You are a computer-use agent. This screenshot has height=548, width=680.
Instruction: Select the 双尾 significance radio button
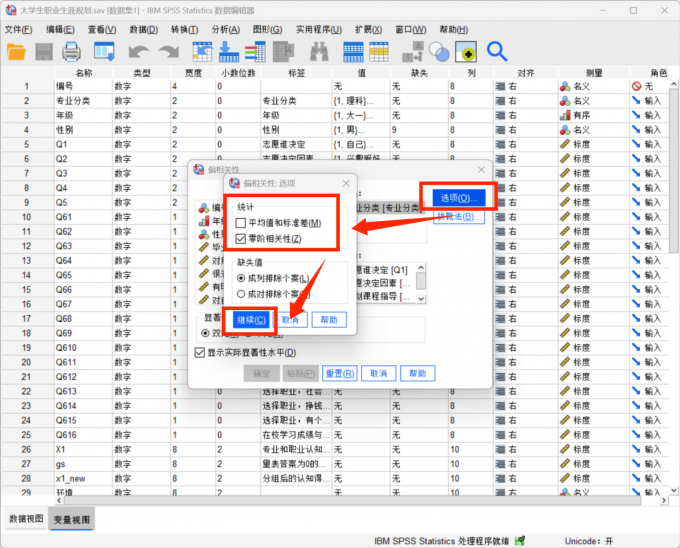205,333
